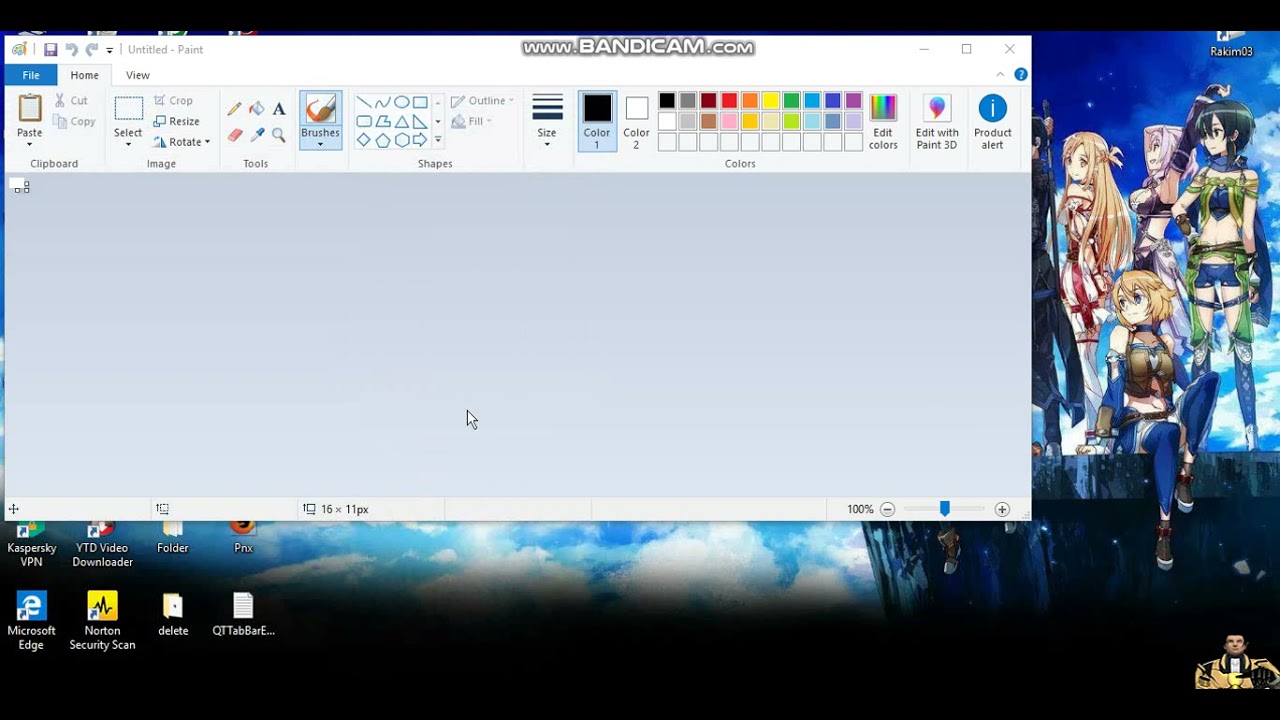The image size is (1280, 720).
Task: Click the Crop button
Action: [173, 101]
